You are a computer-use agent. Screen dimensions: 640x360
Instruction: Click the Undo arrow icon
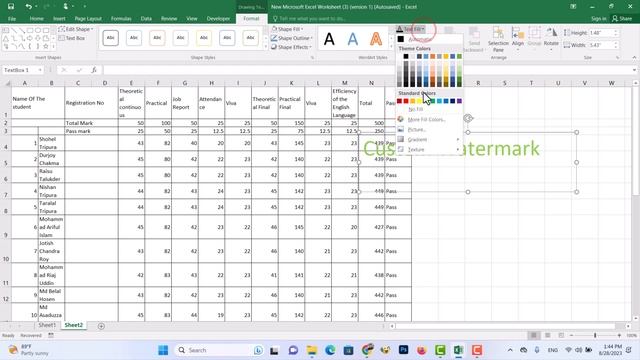pyautogui.click(x=28, y=7)
